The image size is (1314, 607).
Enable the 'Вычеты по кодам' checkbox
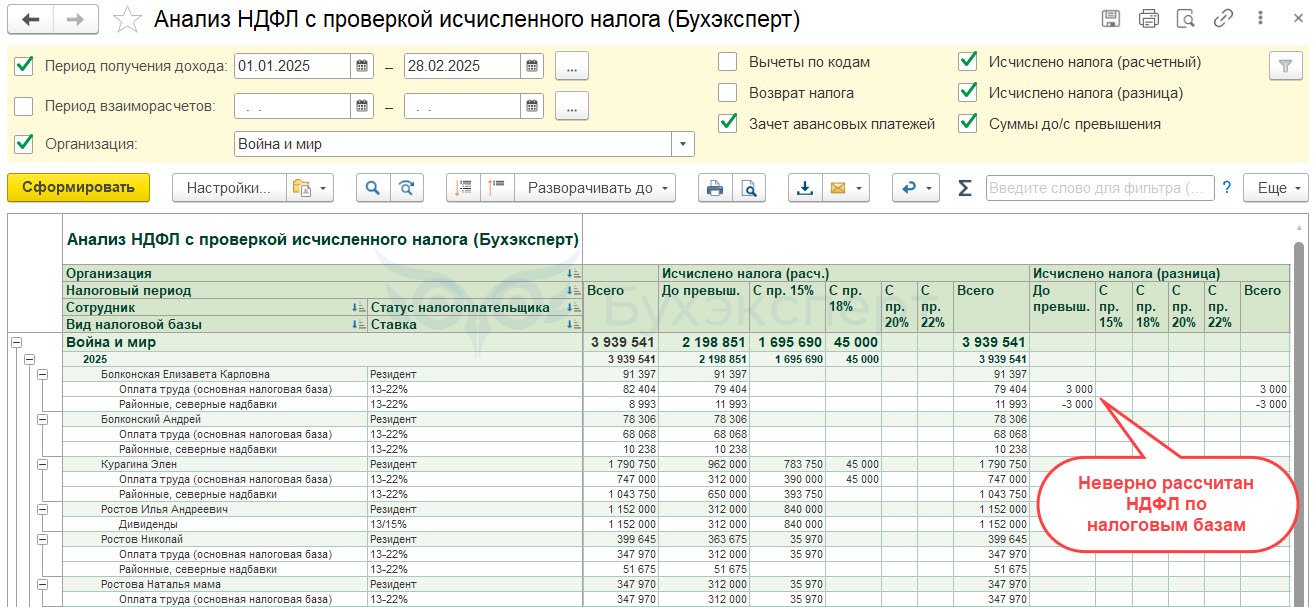point(727,62)
